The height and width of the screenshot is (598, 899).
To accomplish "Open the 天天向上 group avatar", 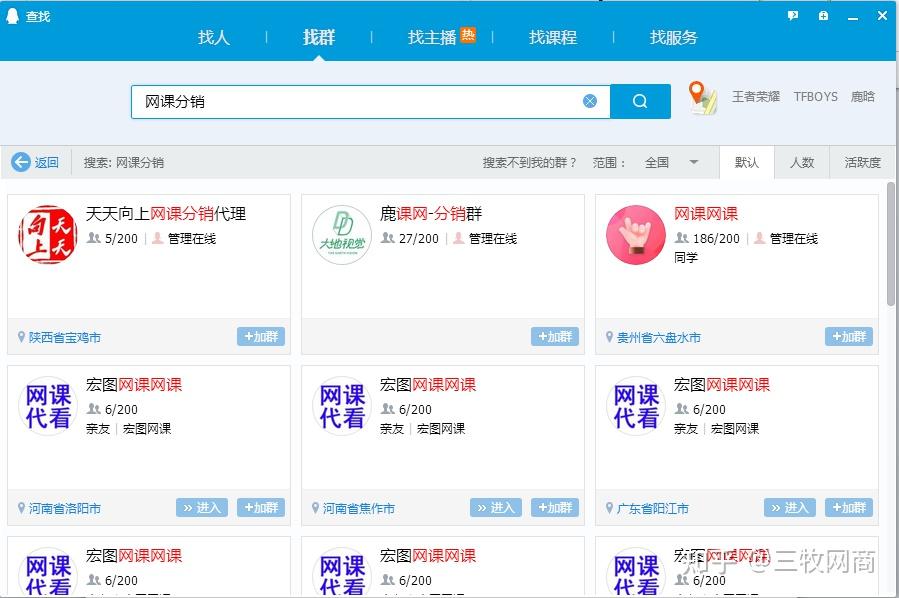I will [48, 234].
